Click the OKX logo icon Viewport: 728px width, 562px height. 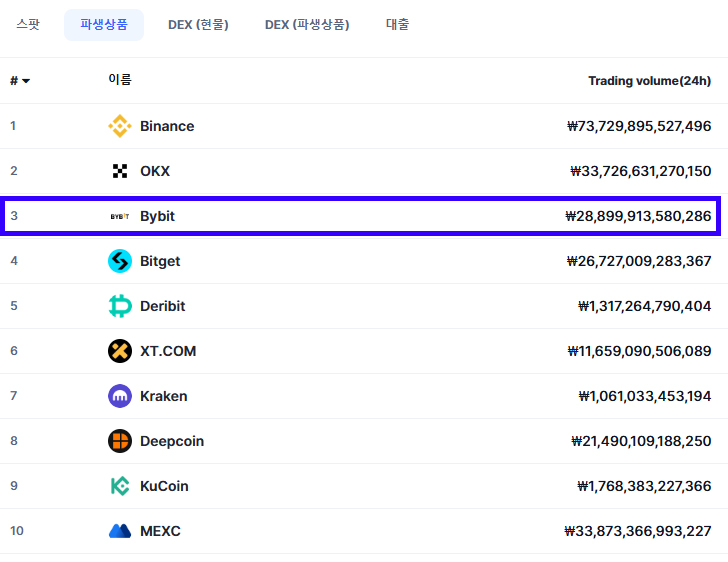pos(120,171)
